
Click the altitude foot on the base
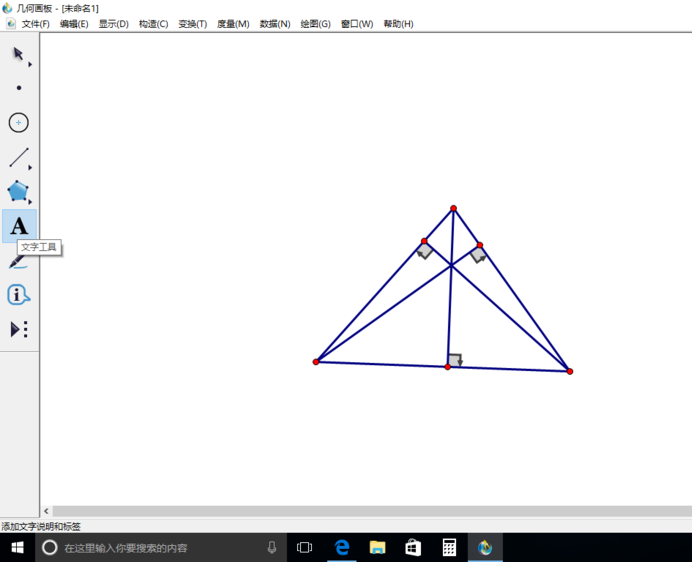click(x=448, y=367)
